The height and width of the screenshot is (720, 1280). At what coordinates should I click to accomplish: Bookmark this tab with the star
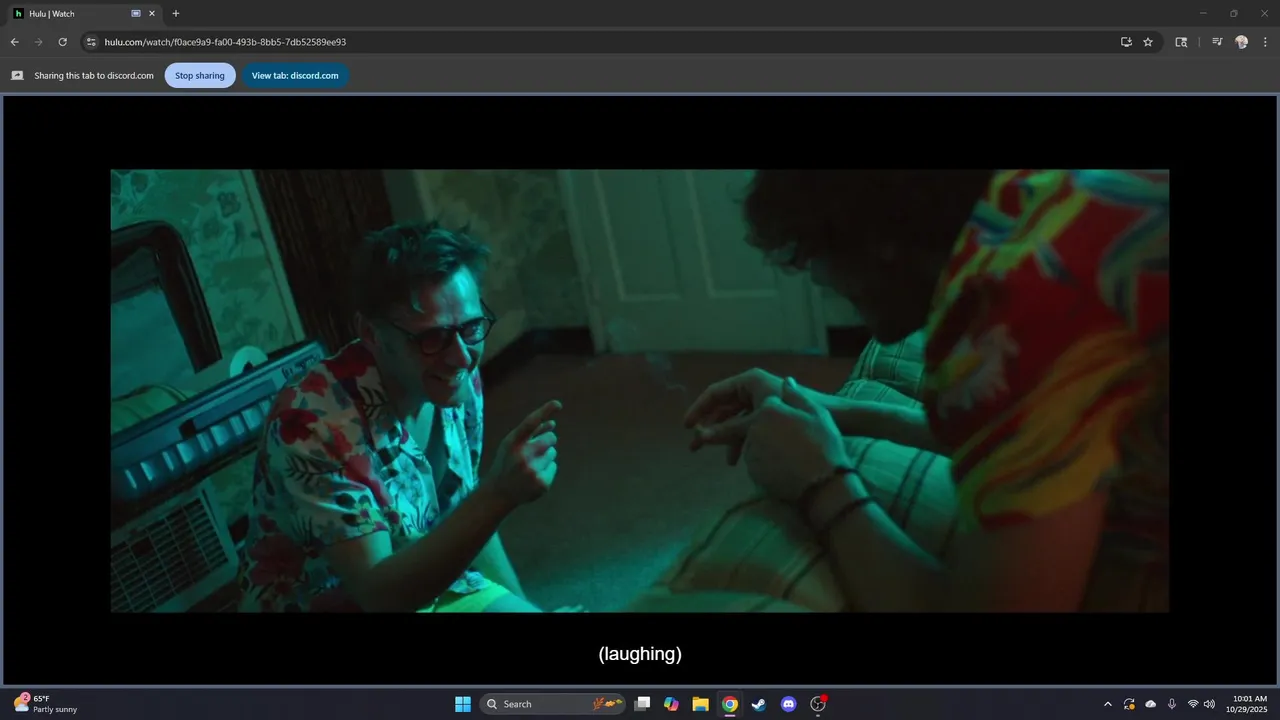click(1148, 42)
